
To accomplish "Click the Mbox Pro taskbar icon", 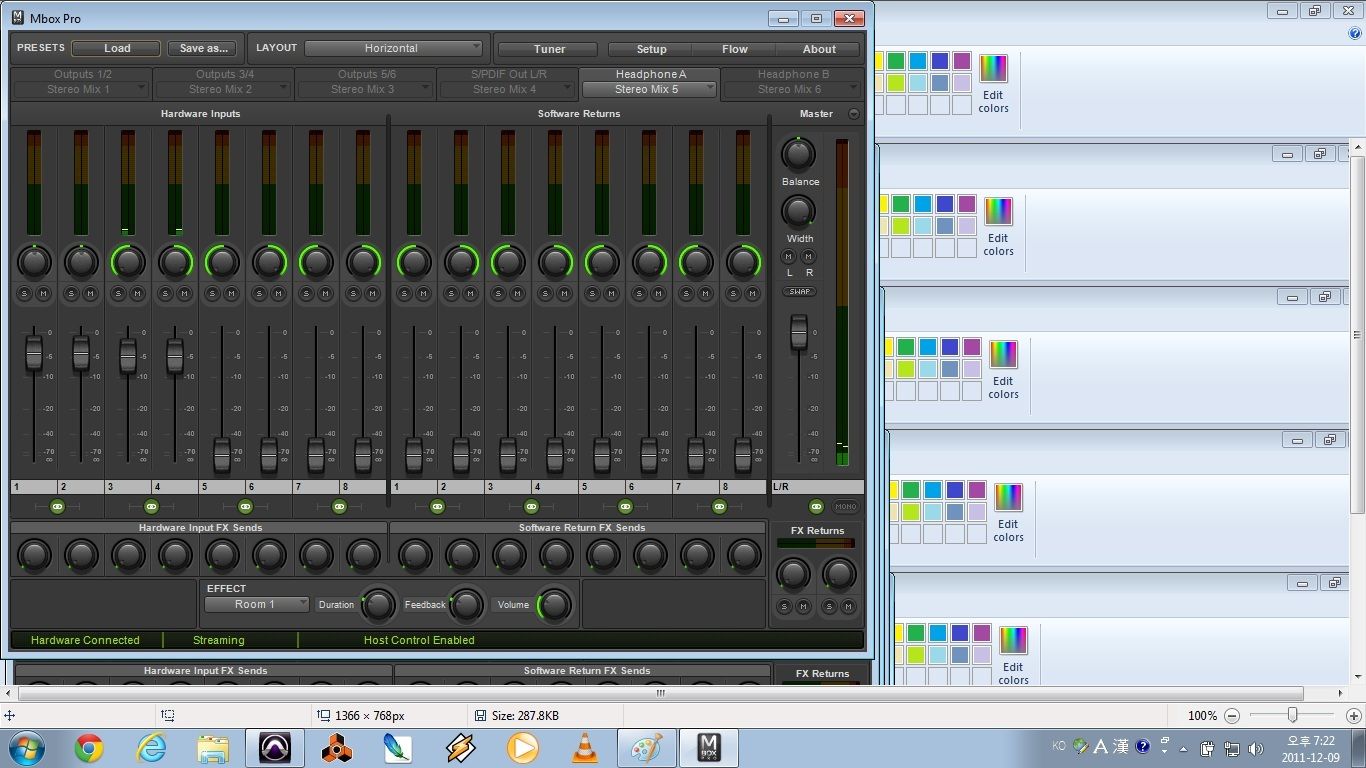I will pyautogui.click(x=708, y=747).
